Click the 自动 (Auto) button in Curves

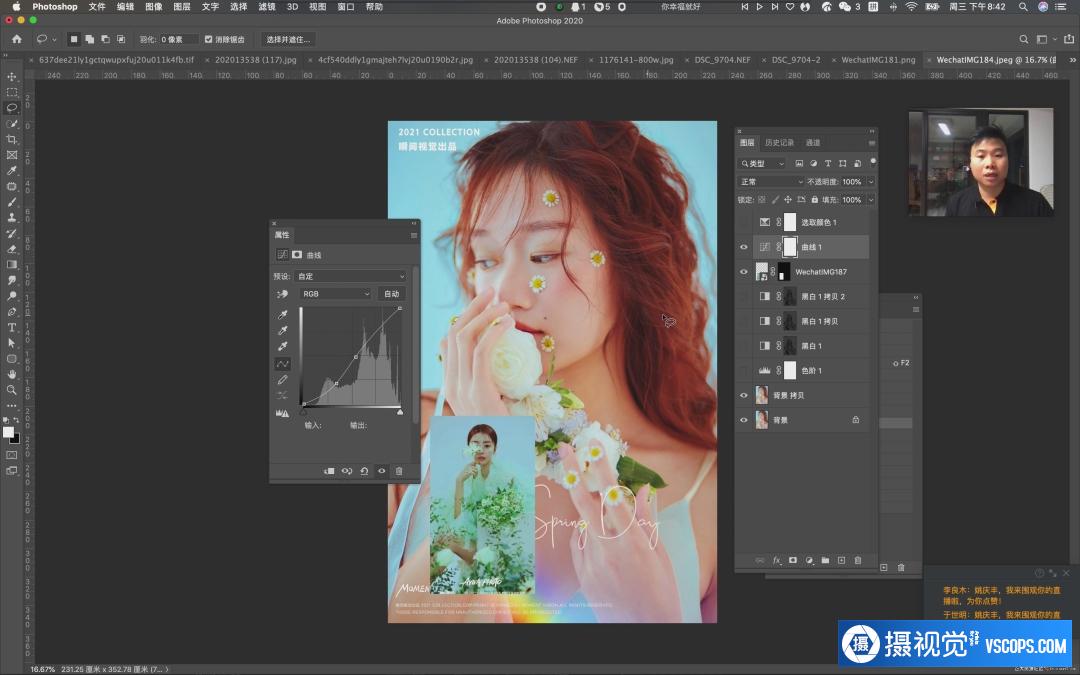pos(391,294)
